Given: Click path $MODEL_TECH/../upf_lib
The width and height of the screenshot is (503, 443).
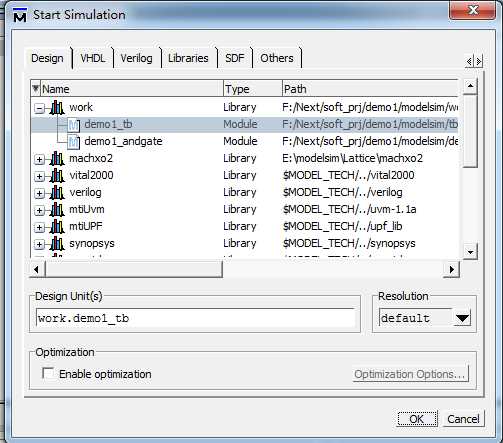Looking at the screenshot, I should (343, 226).
